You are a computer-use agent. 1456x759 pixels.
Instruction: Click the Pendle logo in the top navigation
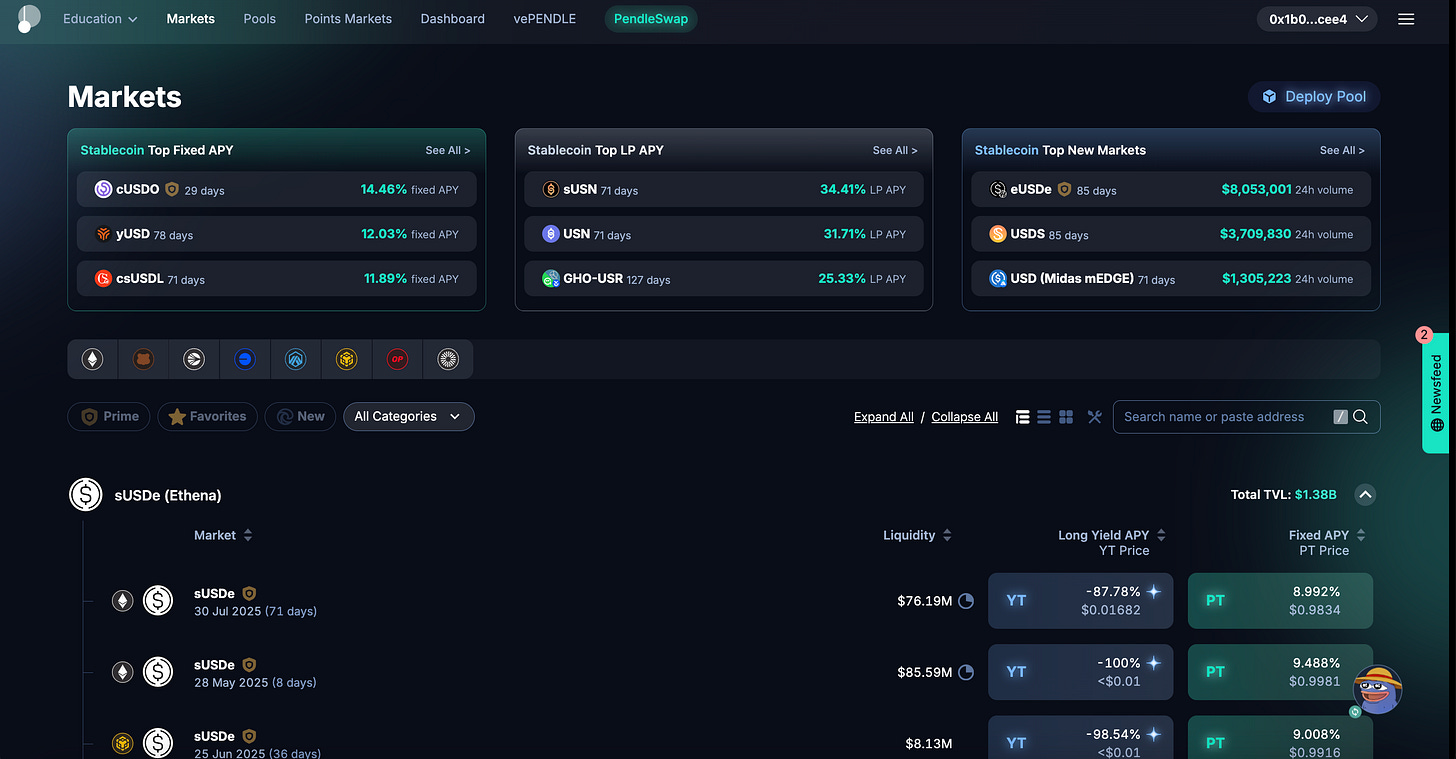(x=29, y=18)
